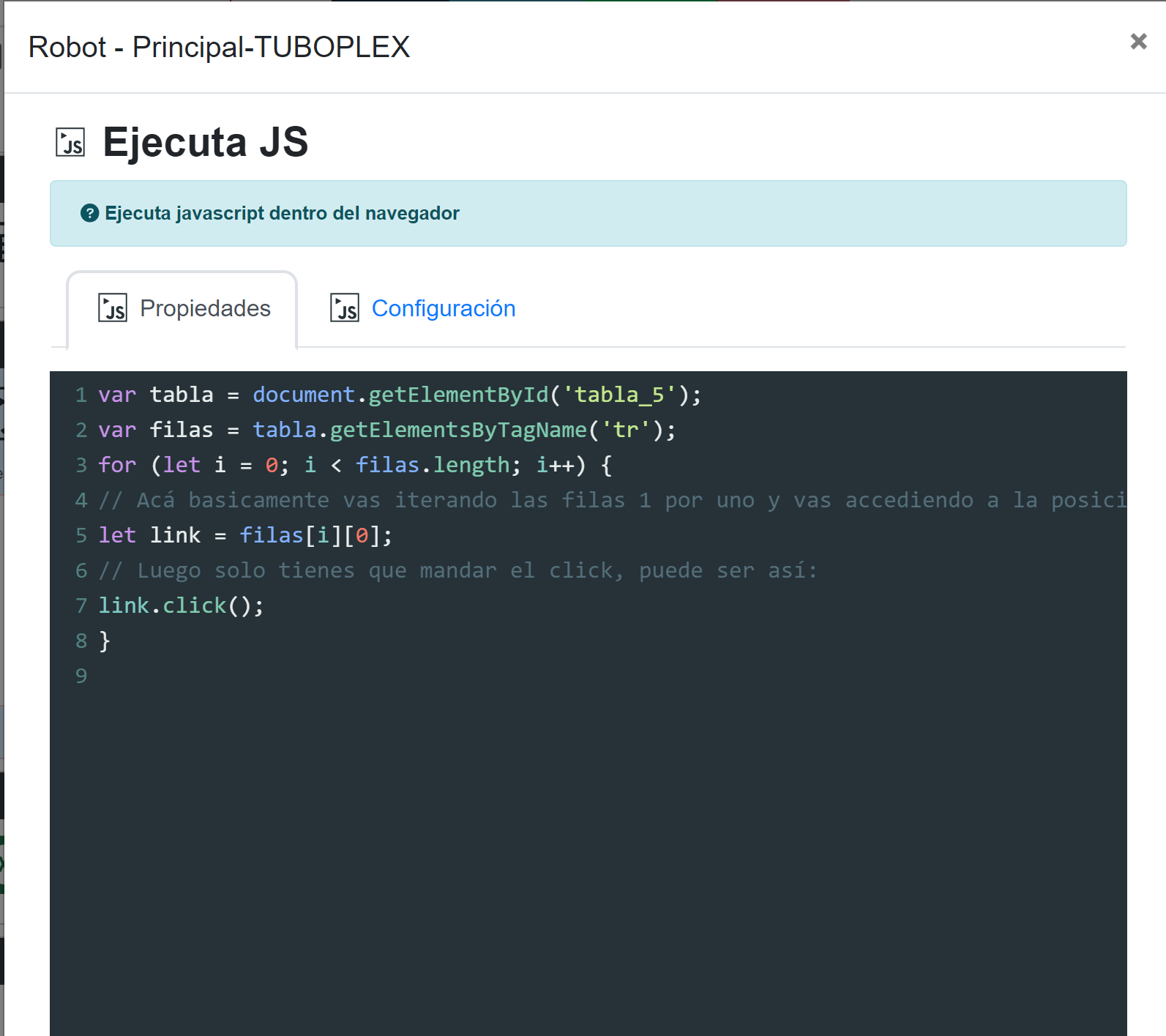This screenshot has height=1036, width=1166.
Task: Switch to the Configuración tab
Action: tap(443, 308)
